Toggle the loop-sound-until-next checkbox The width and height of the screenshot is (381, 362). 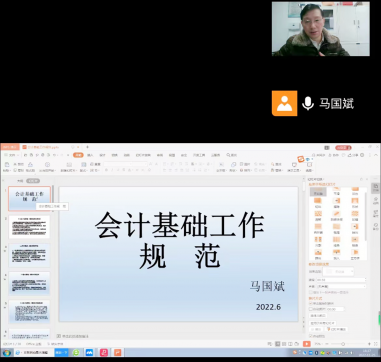[x=311, y=292]
